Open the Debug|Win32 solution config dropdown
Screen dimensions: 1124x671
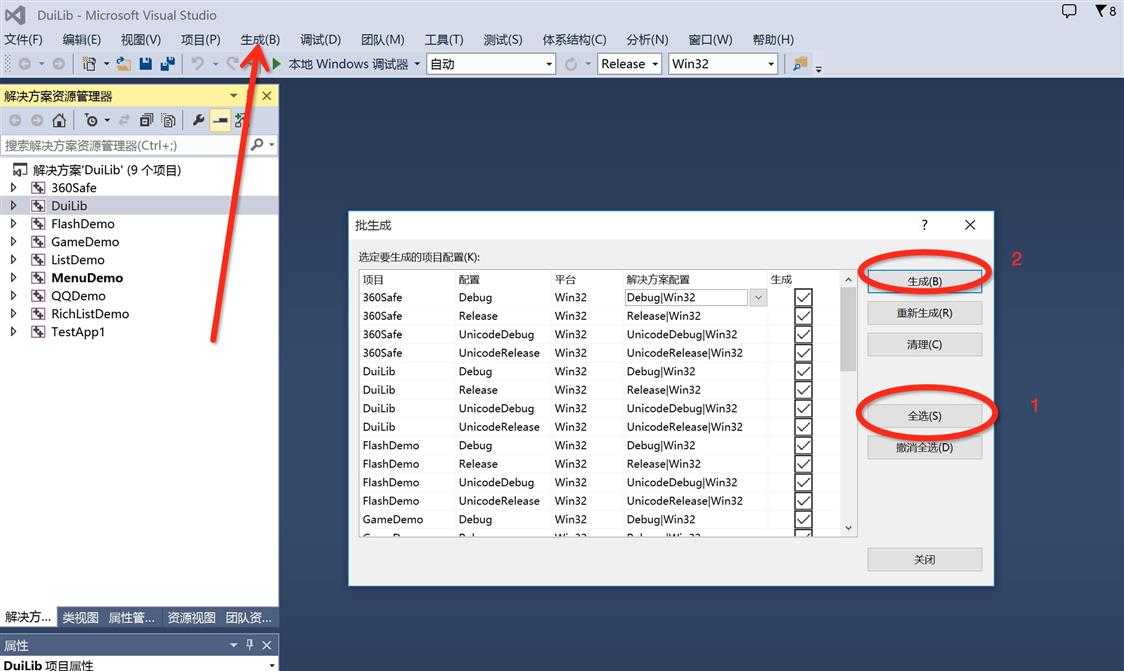(758, 298)
